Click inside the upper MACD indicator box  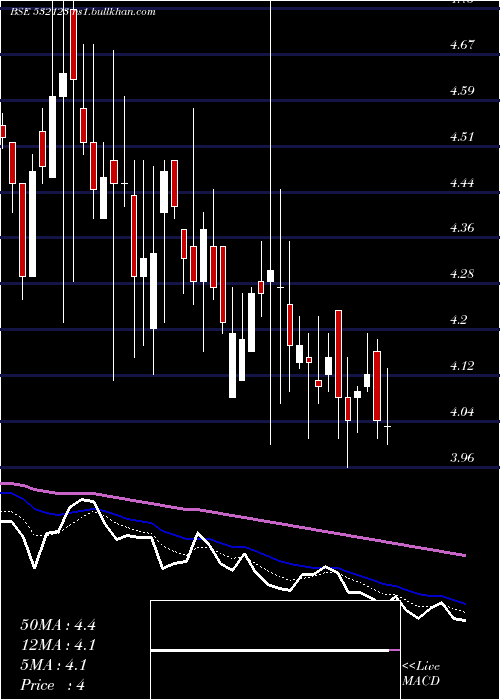coord(275,625)
